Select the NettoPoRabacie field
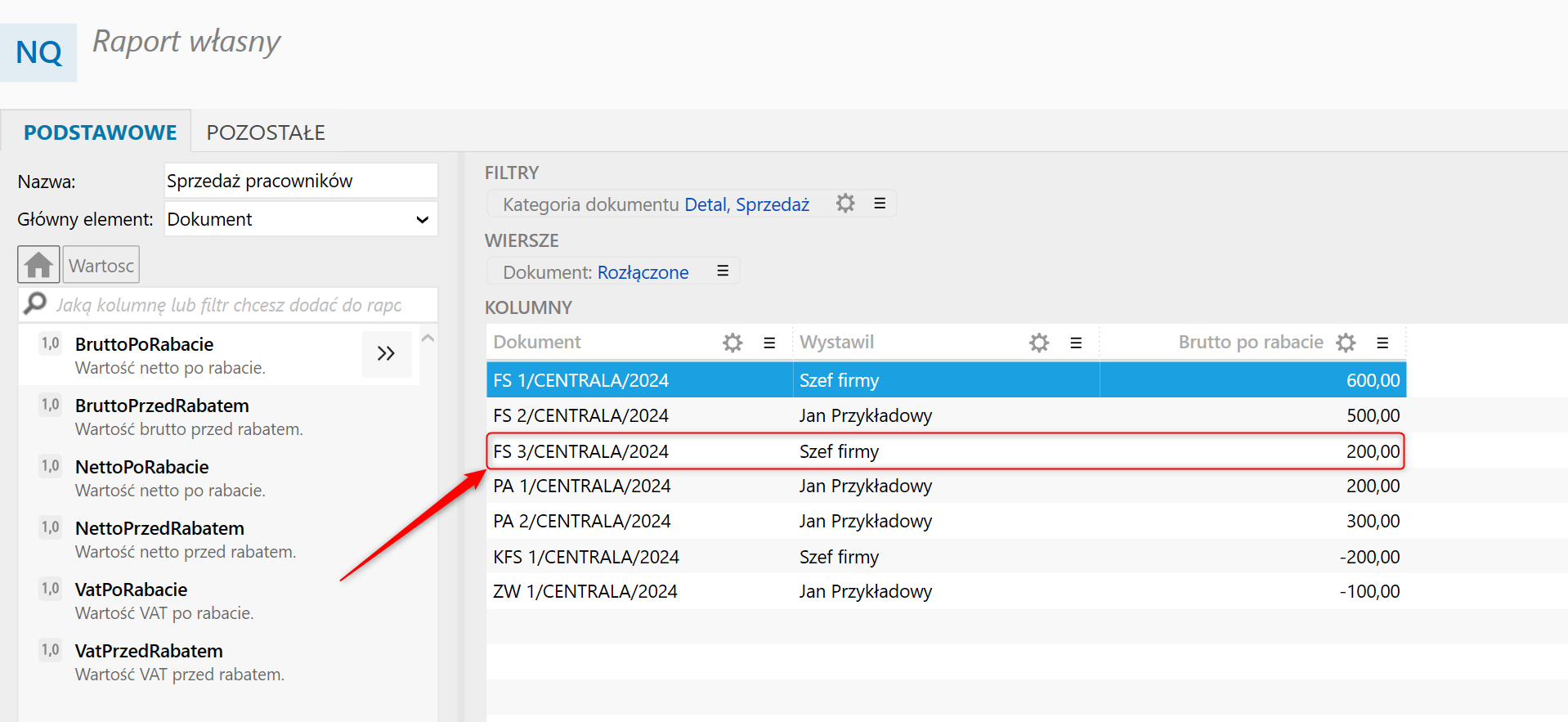Viewport: 1568px width, 722px height. (219, 478)
